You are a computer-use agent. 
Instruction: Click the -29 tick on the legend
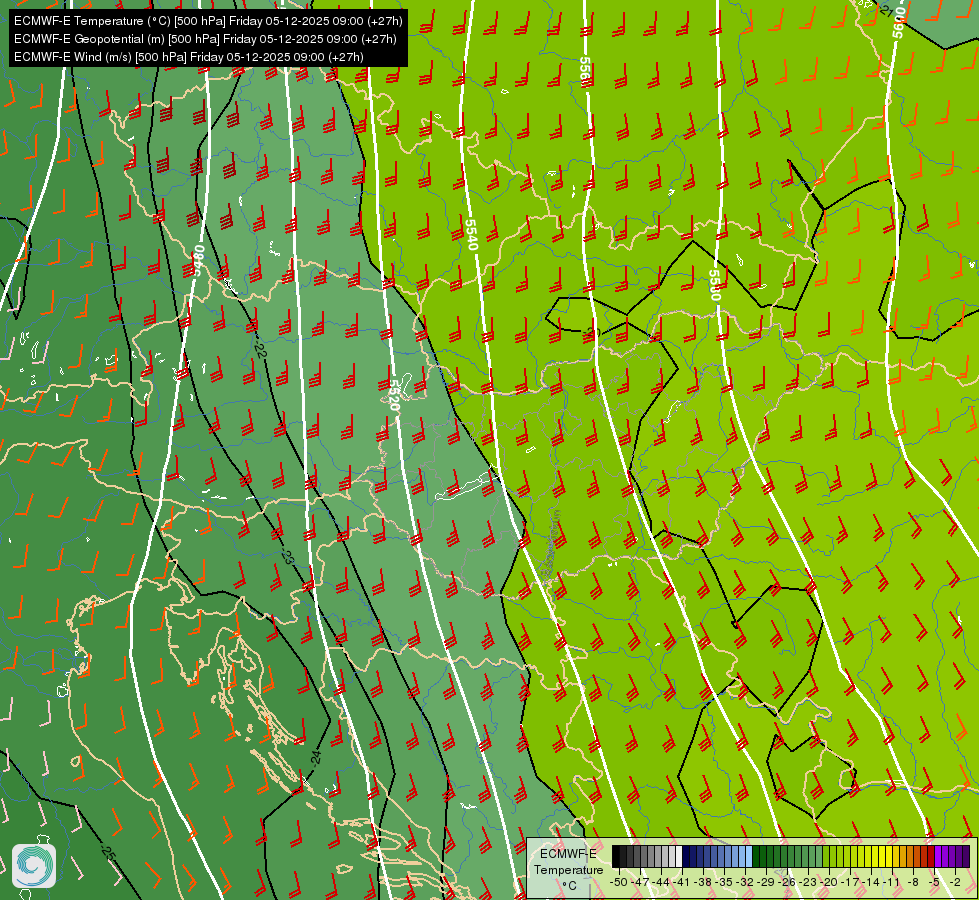(767, 882)
